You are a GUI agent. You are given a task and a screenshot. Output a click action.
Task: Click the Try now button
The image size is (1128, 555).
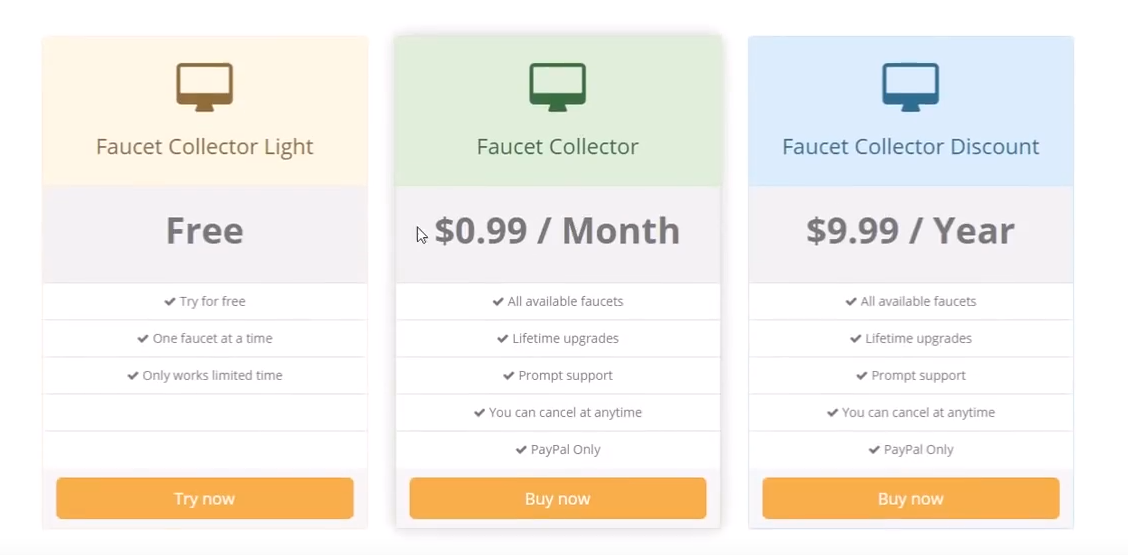[x=204, y=498]
